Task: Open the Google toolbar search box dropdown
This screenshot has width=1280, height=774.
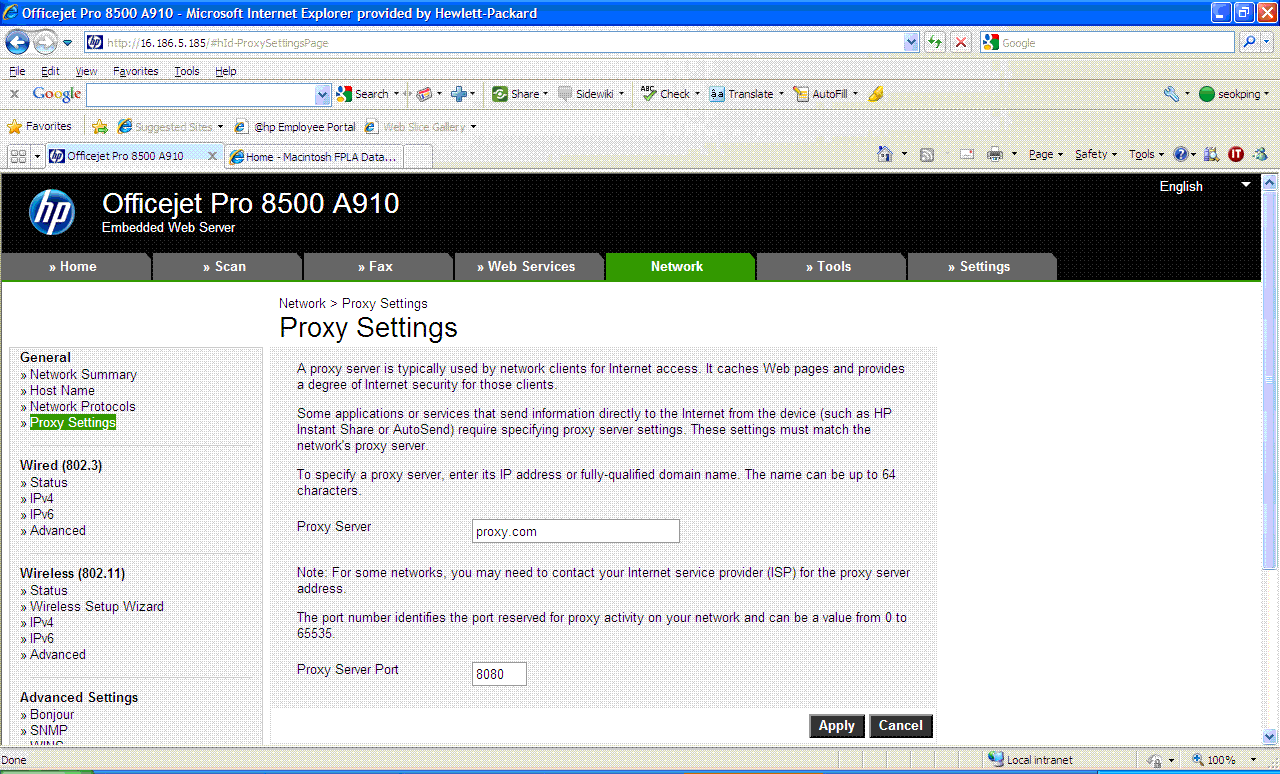Action: coord(322,94)
